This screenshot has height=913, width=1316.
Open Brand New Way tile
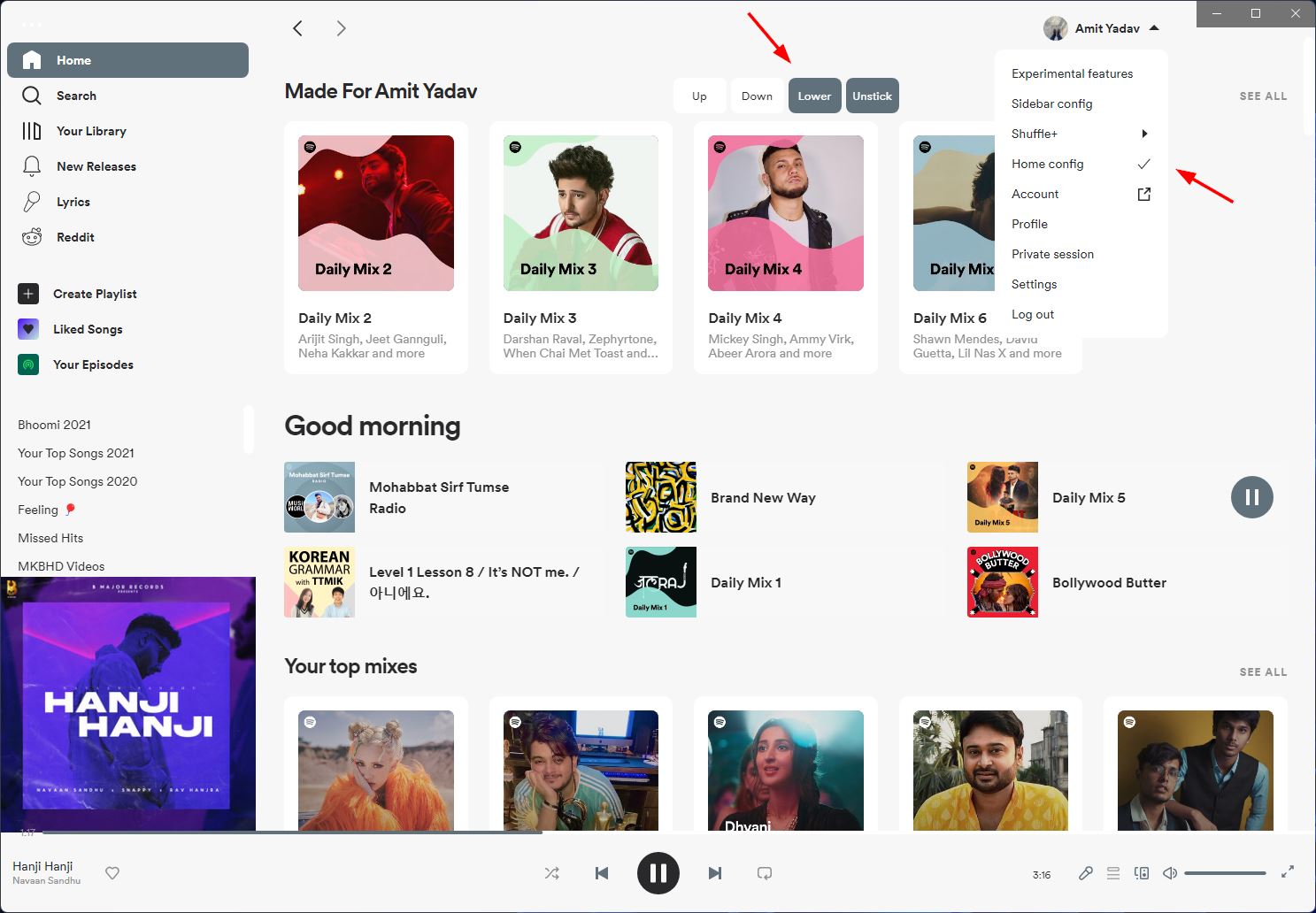(x=785, y=497)
